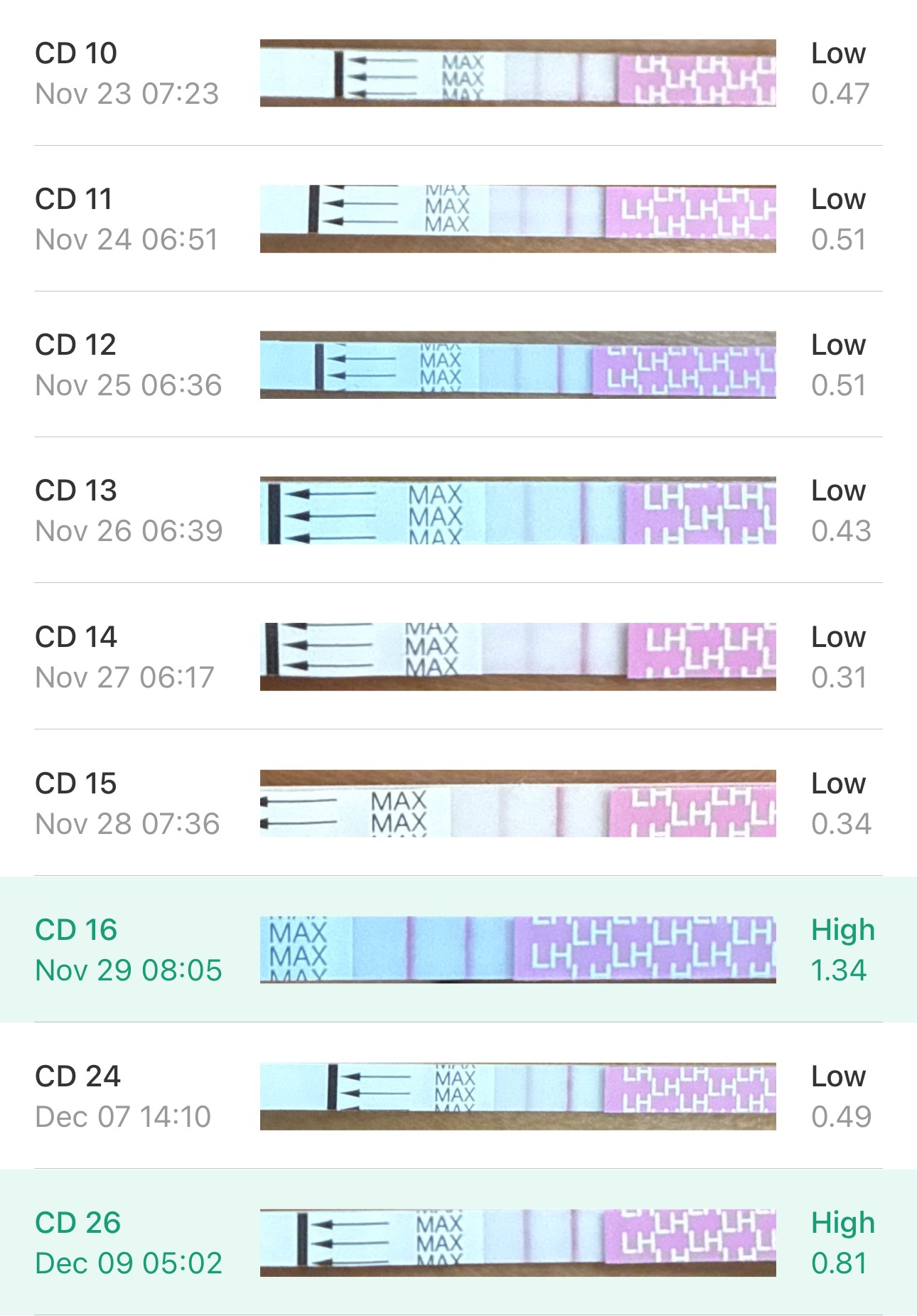Open the CD 11 test strip photo
This screenshot has height=1316, width=917.
coord(518,219)
